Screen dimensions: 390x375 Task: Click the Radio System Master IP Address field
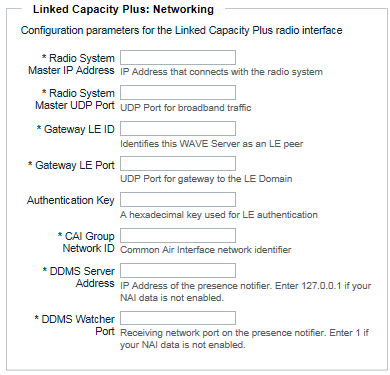(178, 58)
